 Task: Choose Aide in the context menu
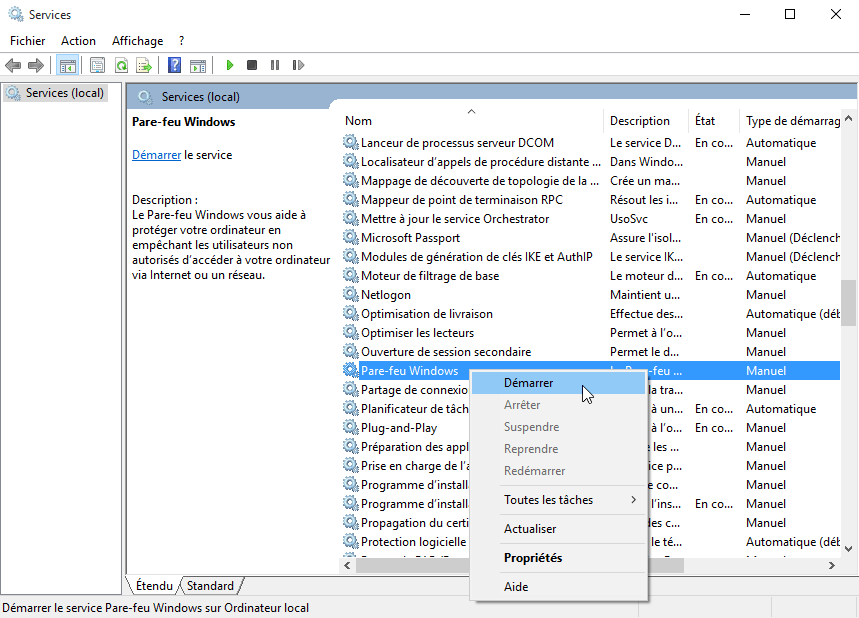tap(558, 587)
